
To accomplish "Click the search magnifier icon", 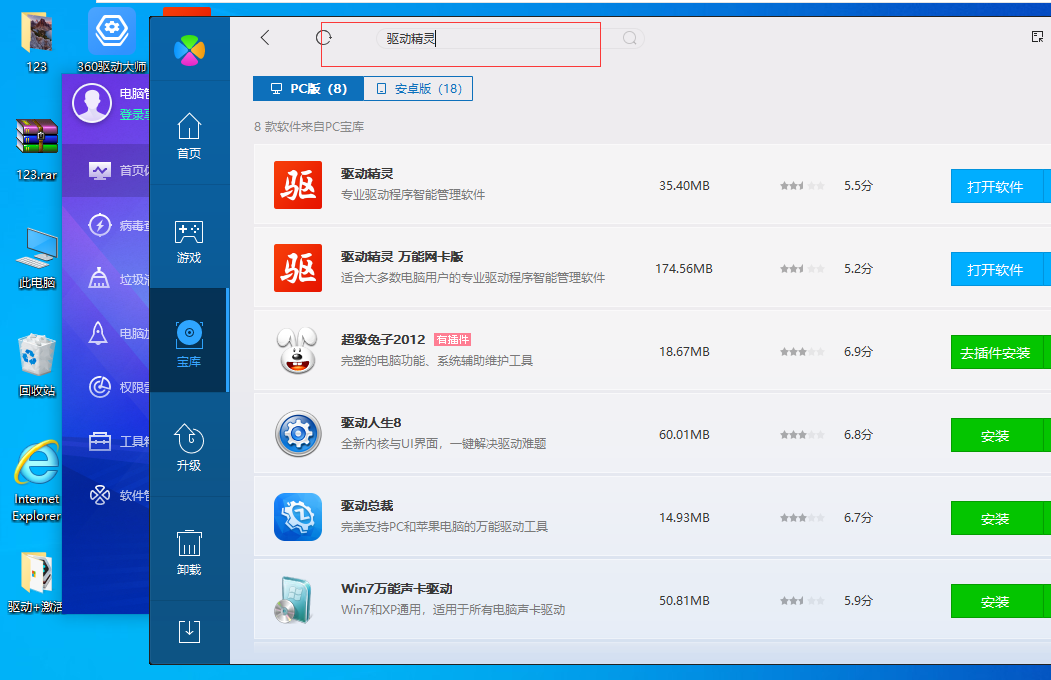I will click(630, 38).
